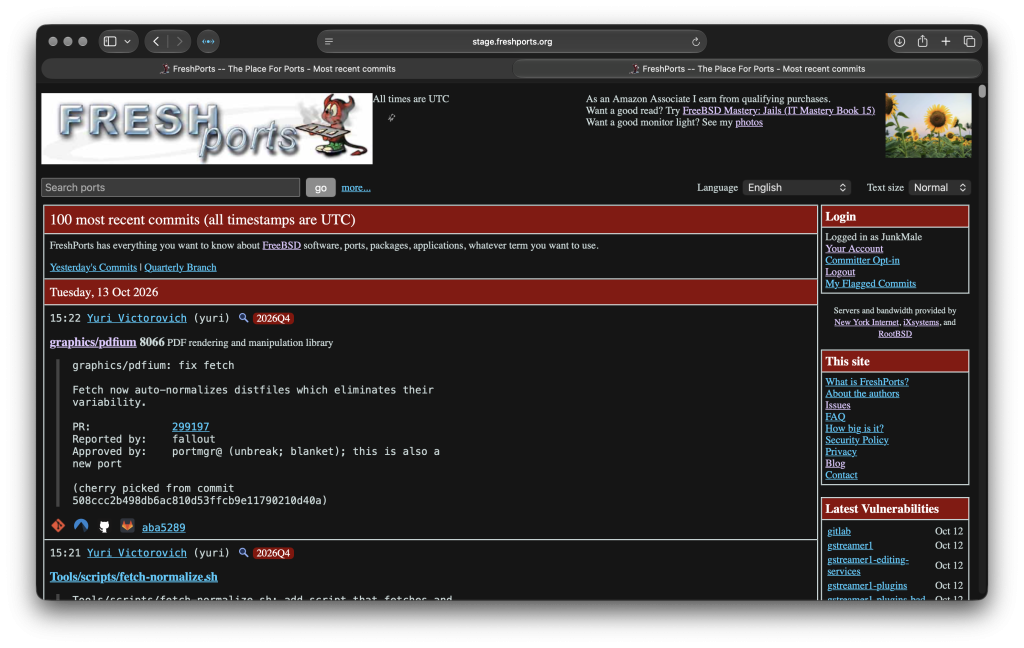
Task: Open the Text size dropdown
Action: (x=940, y=187)
